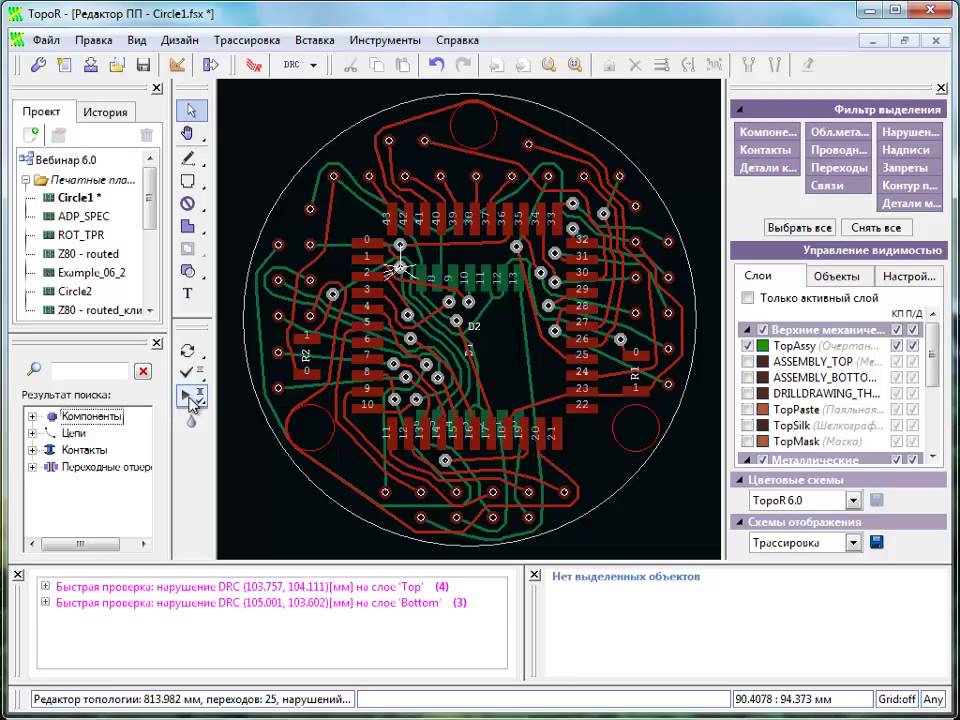Choose the keepout circle-slash tool

[x=188, y=204]
